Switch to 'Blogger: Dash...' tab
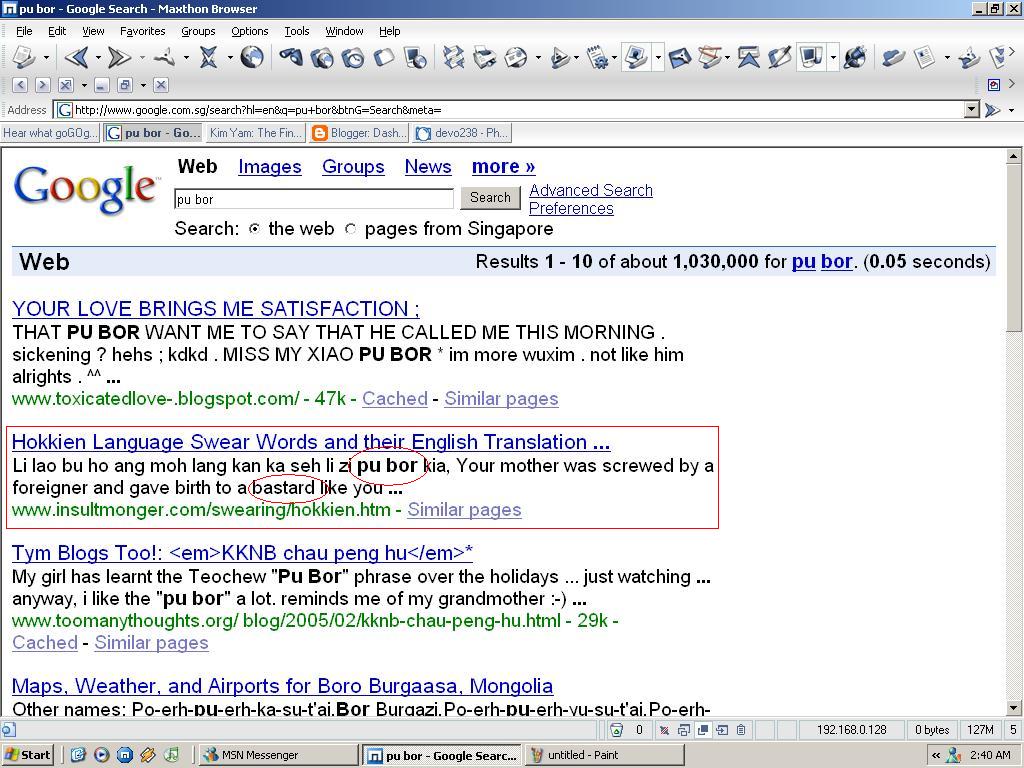1024x768 pixels. click(x=359, y=133)
